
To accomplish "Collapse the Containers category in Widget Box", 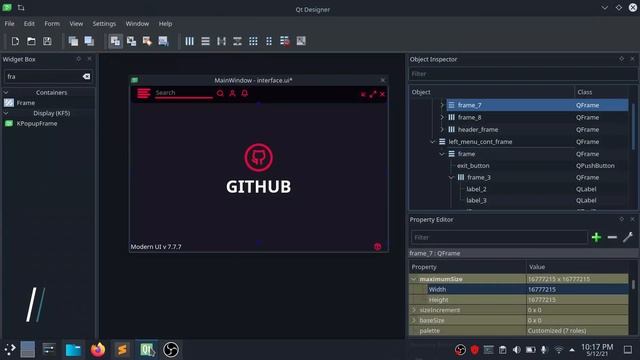I will (6, 93).
